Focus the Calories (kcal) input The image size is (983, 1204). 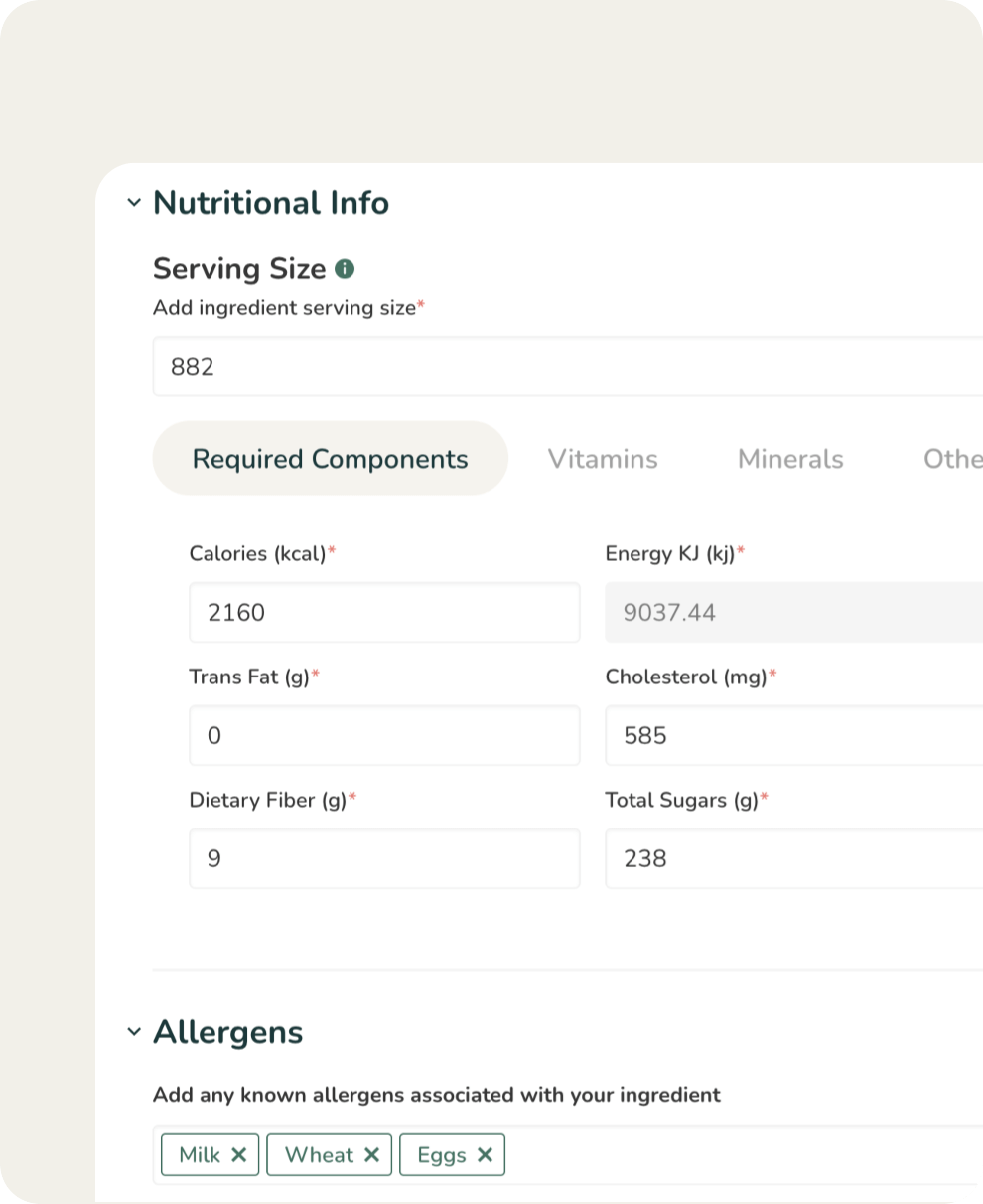click(384, 612)
